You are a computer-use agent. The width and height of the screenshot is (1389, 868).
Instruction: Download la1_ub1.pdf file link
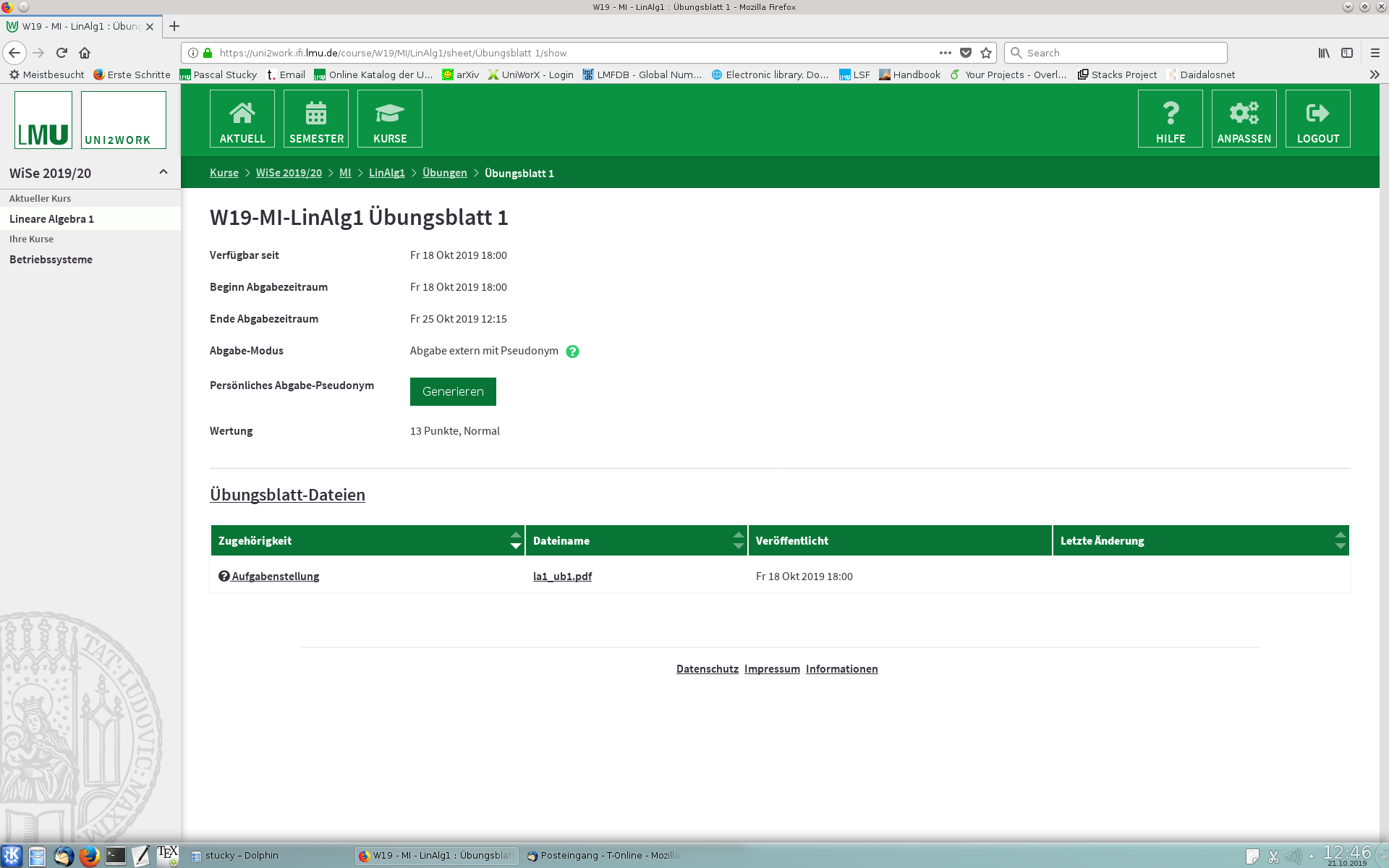pyautogui.click(x=562, y=576)
